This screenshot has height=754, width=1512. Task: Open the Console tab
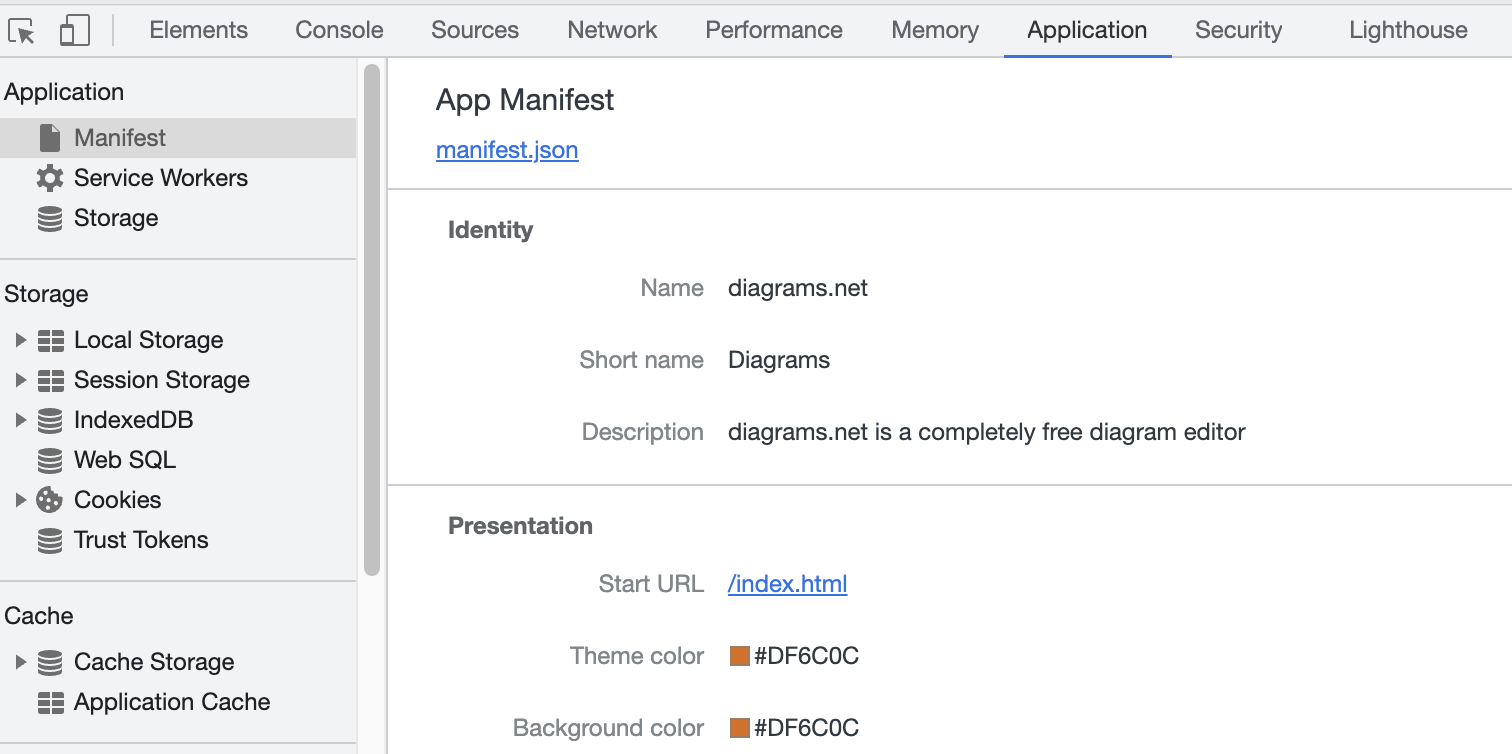click(339, 30)
